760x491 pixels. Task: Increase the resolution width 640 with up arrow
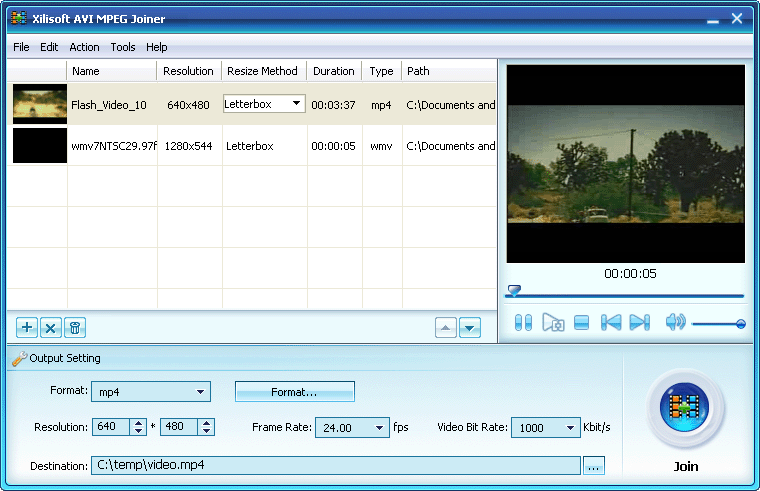[139, 423]
